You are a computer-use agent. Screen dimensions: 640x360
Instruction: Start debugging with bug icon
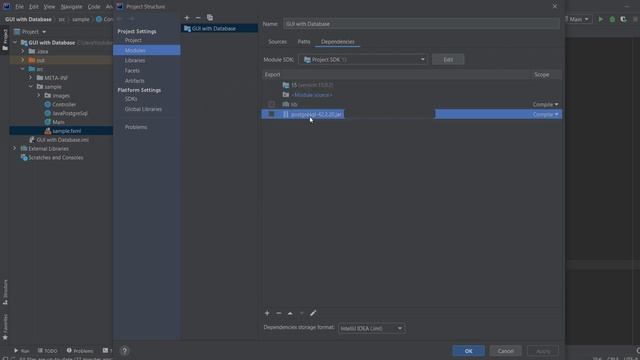[612, 19]
